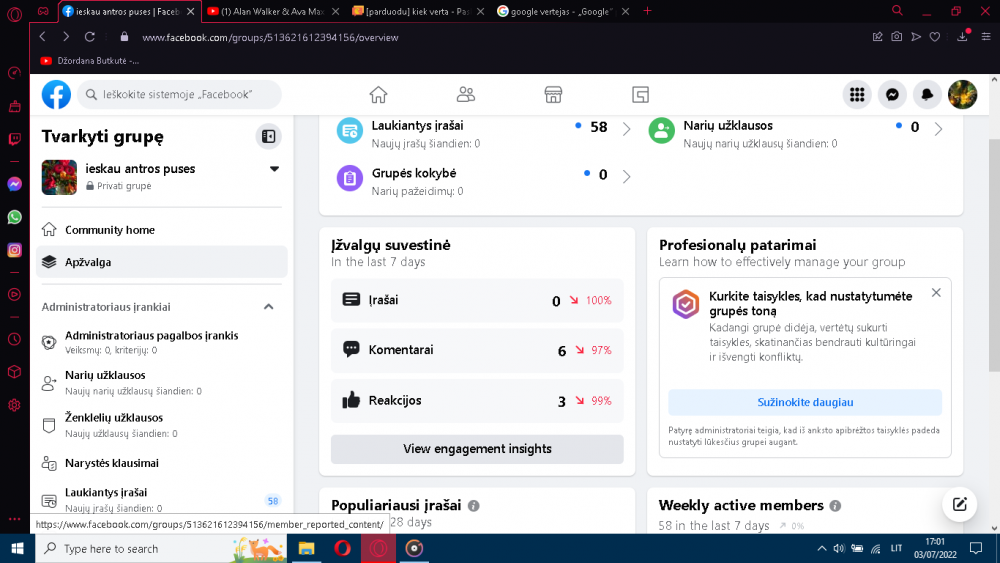Open Ženklelių užklausos in sidebar
Viewport: 1000px width, 563px height.
[x=162, y=425]
